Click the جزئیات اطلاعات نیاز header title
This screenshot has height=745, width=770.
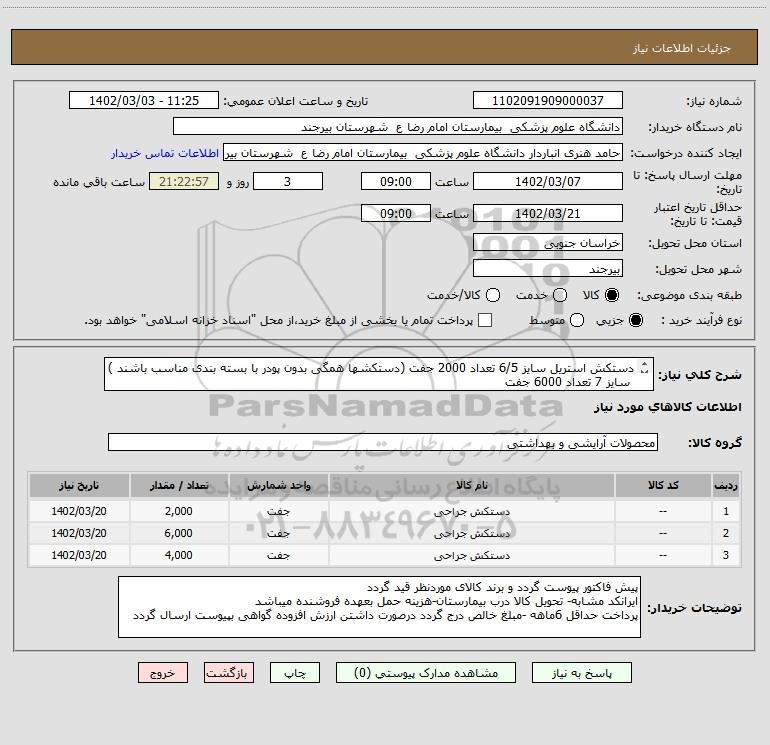click(682, 48)
